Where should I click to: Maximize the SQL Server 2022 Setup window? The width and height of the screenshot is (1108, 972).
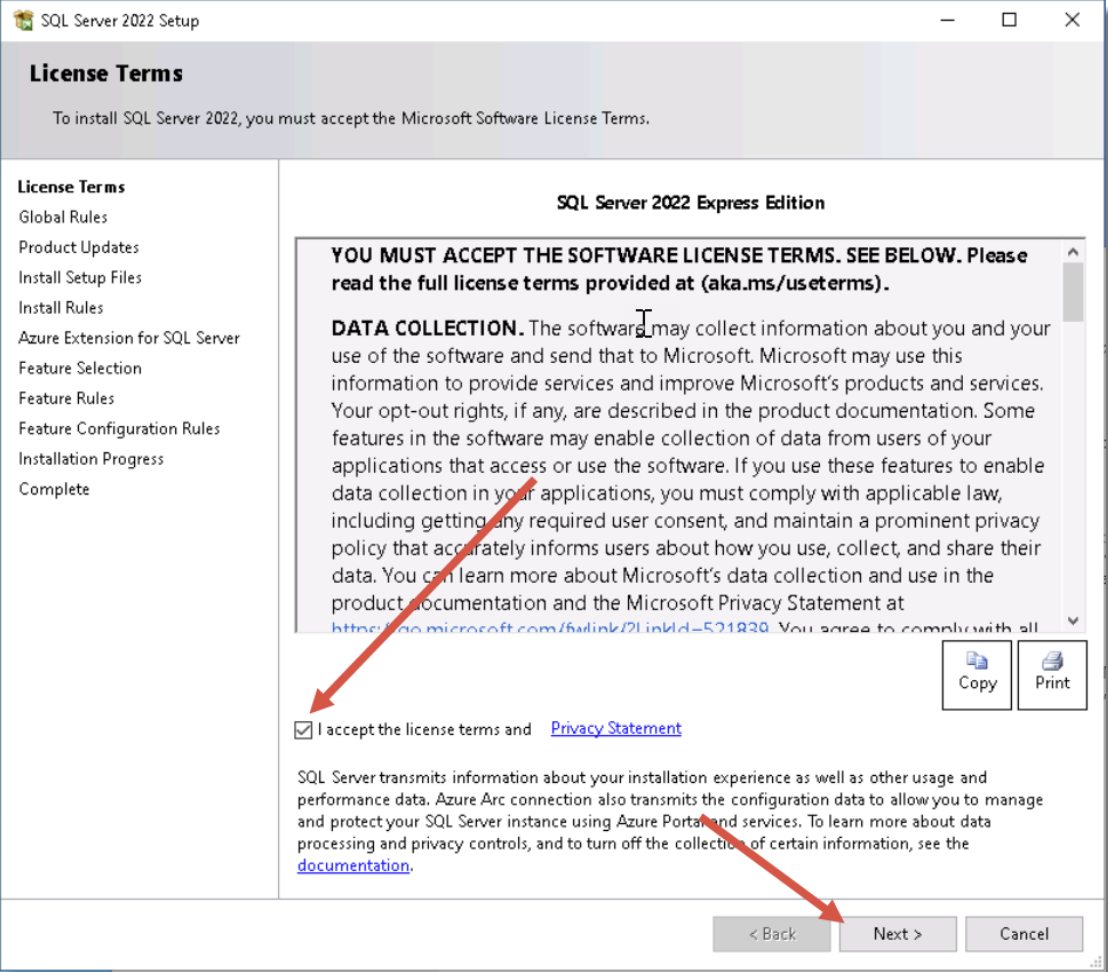pos(1010,20)
